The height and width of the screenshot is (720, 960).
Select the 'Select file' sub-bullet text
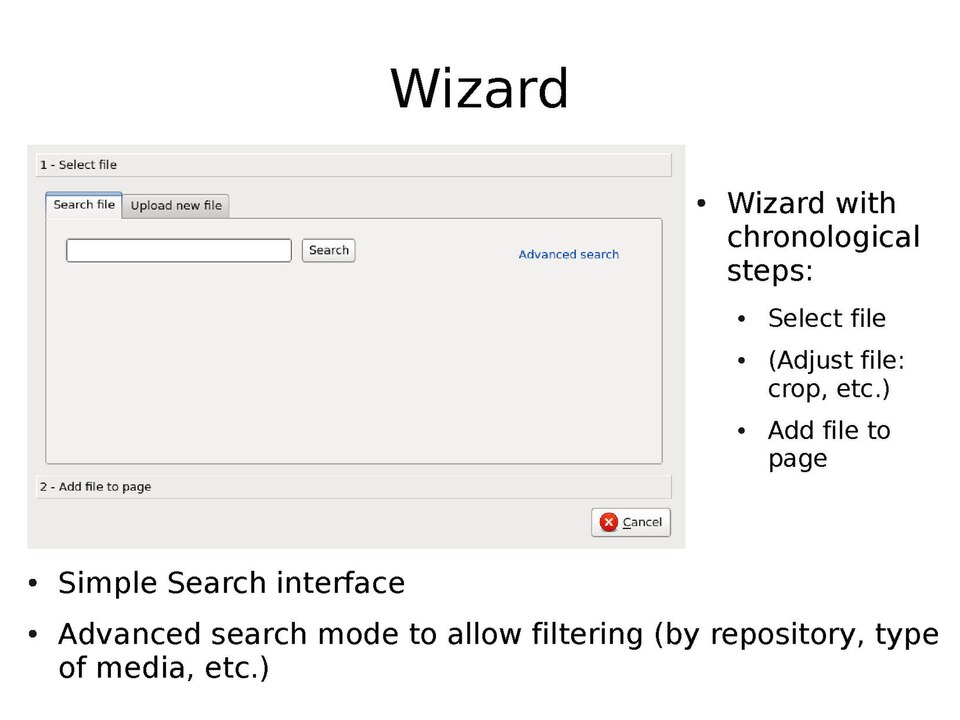pos(826,318)
